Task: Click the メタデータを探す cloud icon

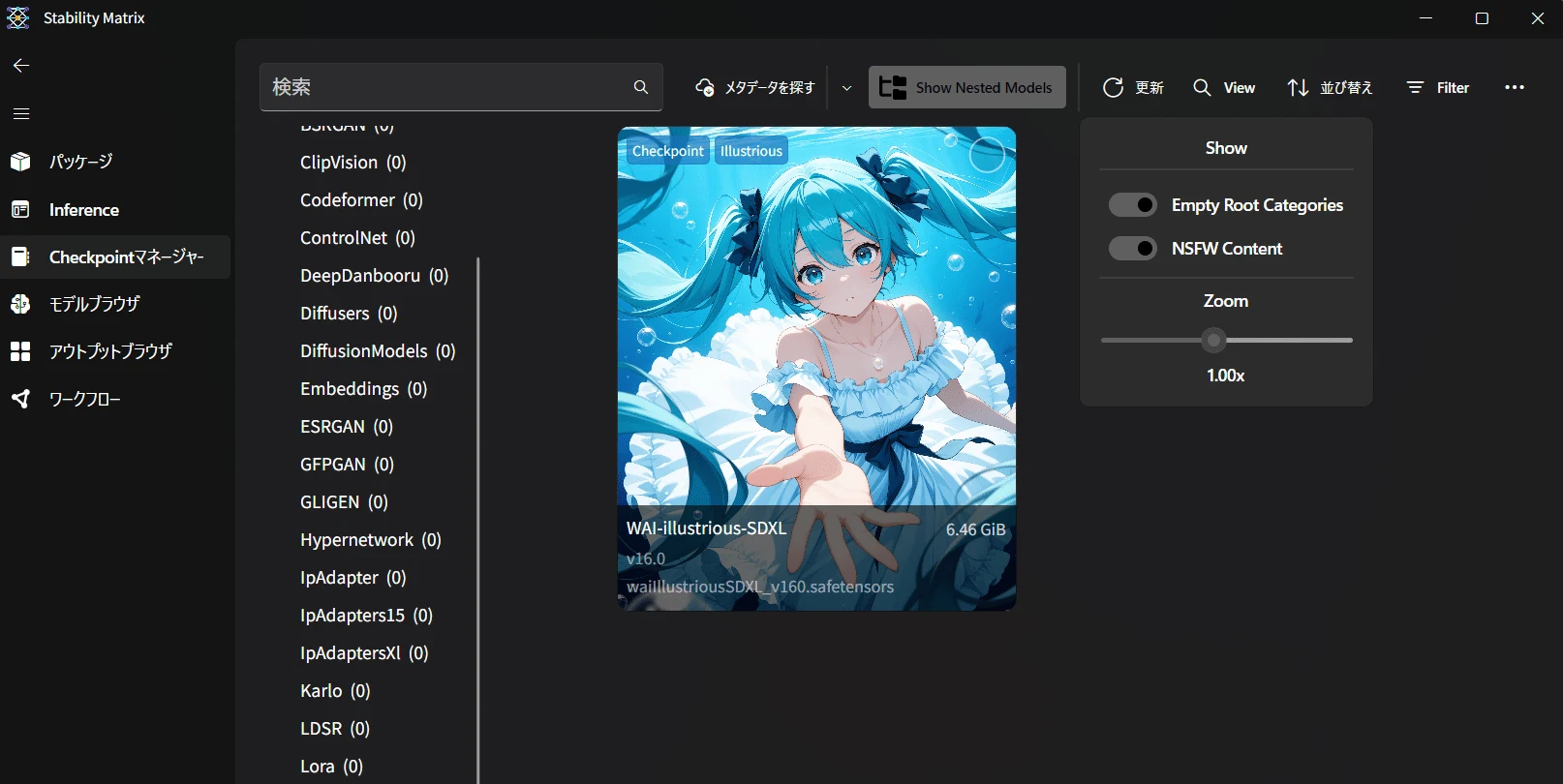Action: click(705, 87)
